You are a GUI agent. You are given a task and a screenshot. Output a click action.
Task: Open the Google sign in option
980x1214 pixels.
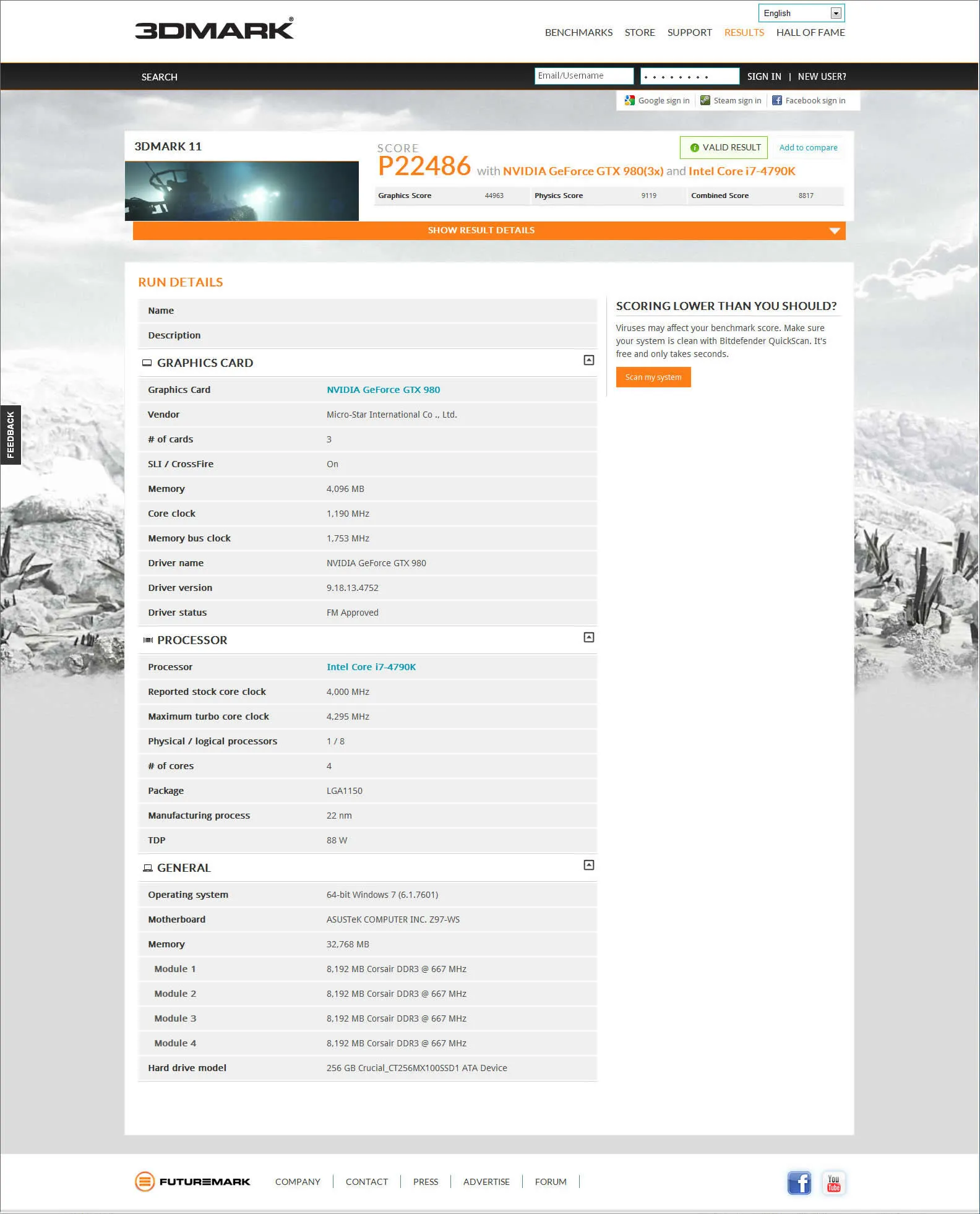(x=657, y=100)
